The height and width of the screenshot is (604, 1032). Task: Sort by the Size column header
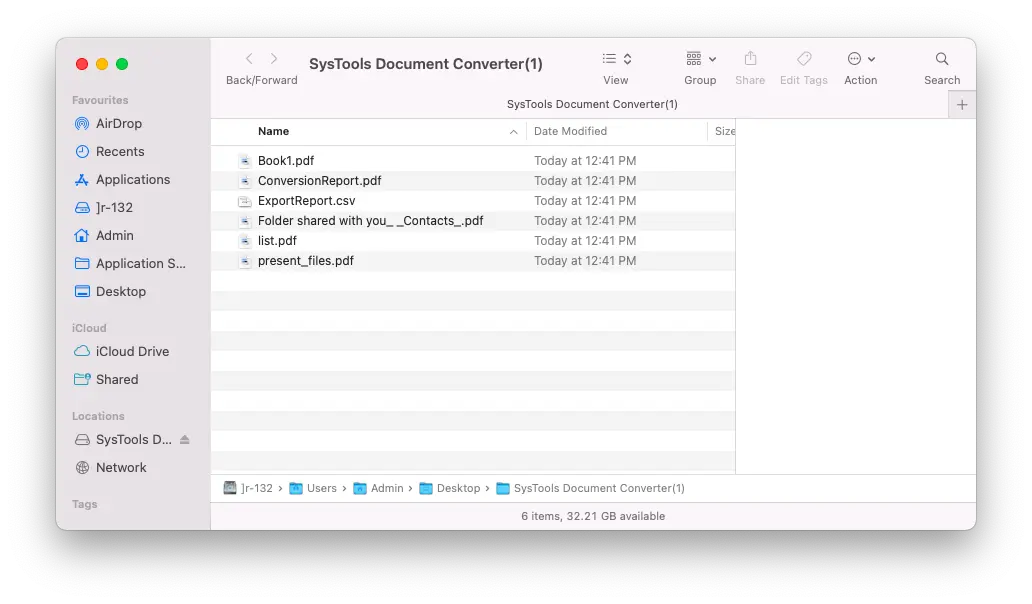(725, 132)
